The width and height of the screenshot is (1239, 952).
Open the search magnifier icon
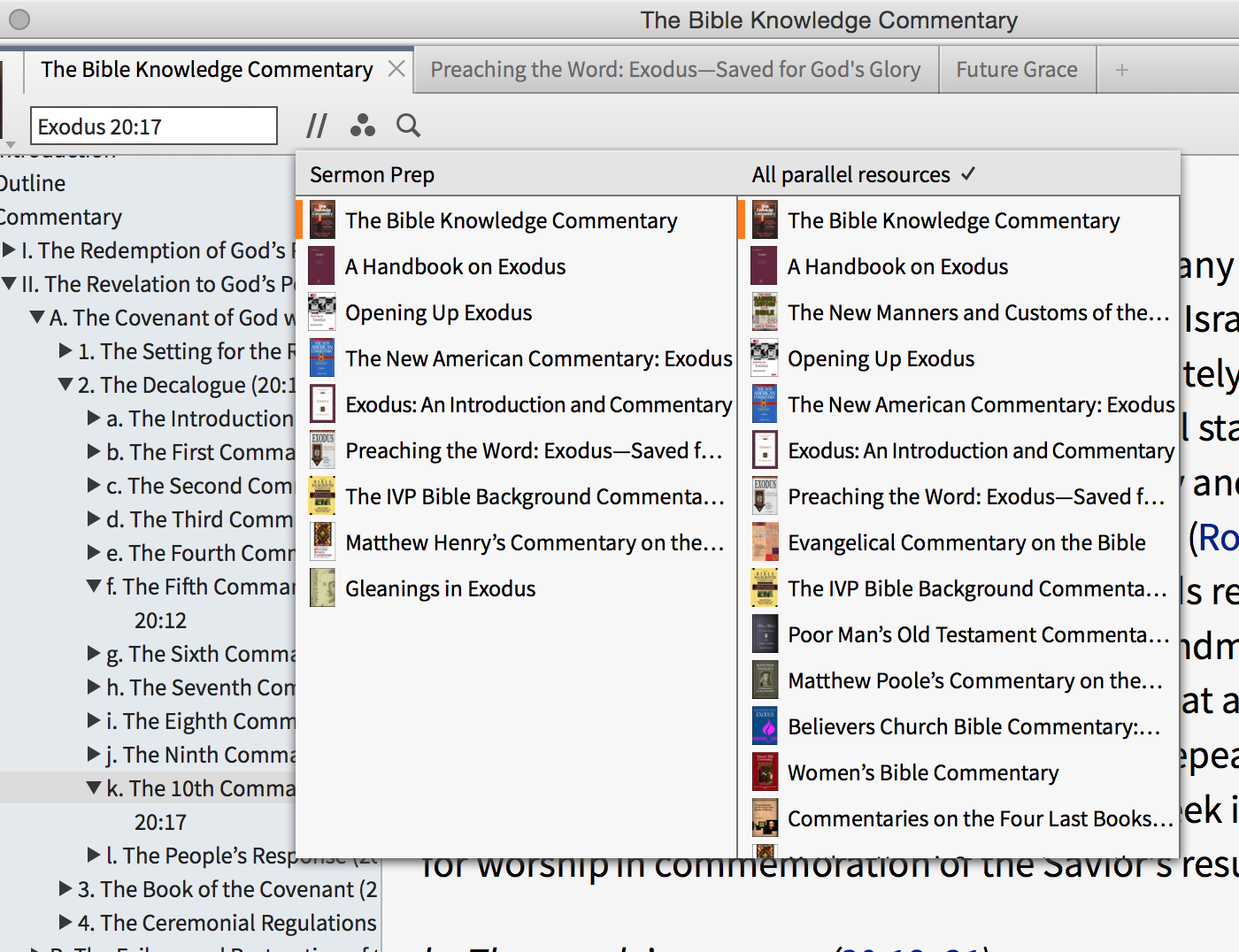coord(408,126)
